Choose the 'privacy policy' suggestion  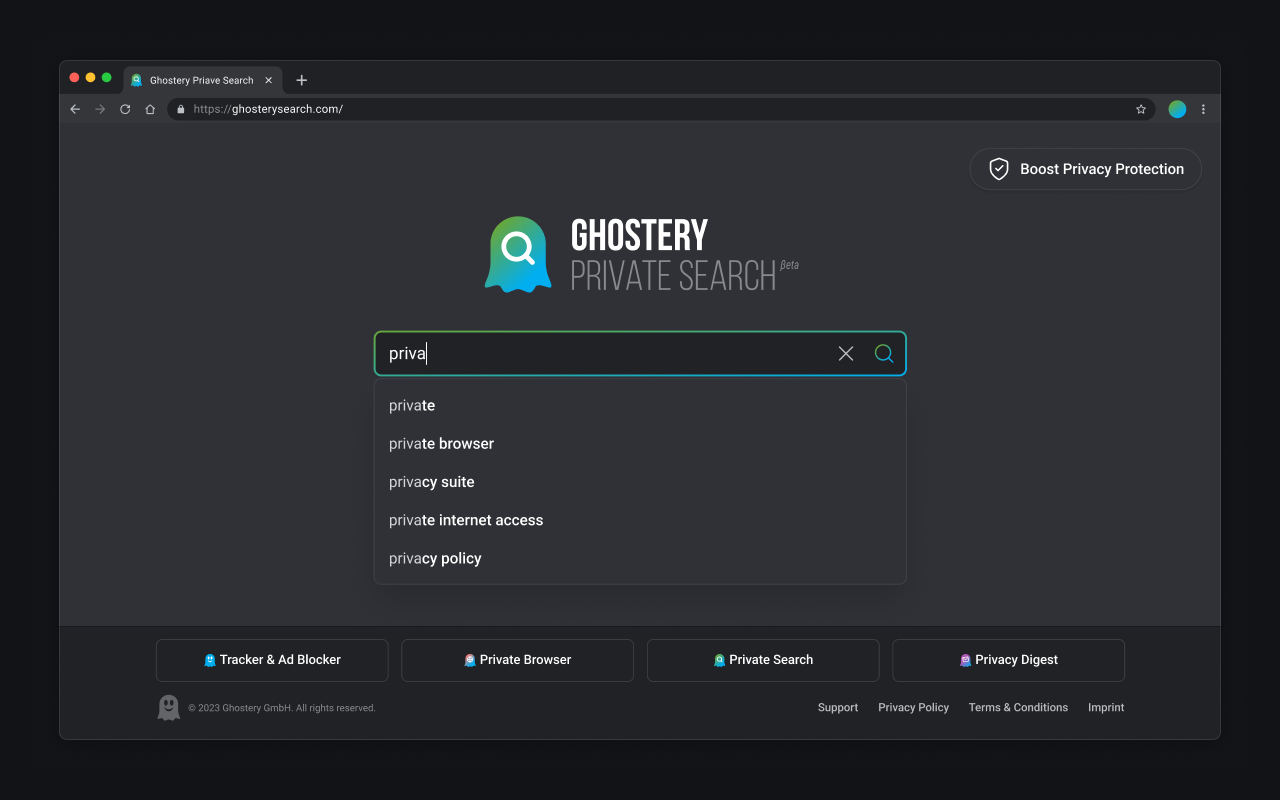(x=640, y=558)
